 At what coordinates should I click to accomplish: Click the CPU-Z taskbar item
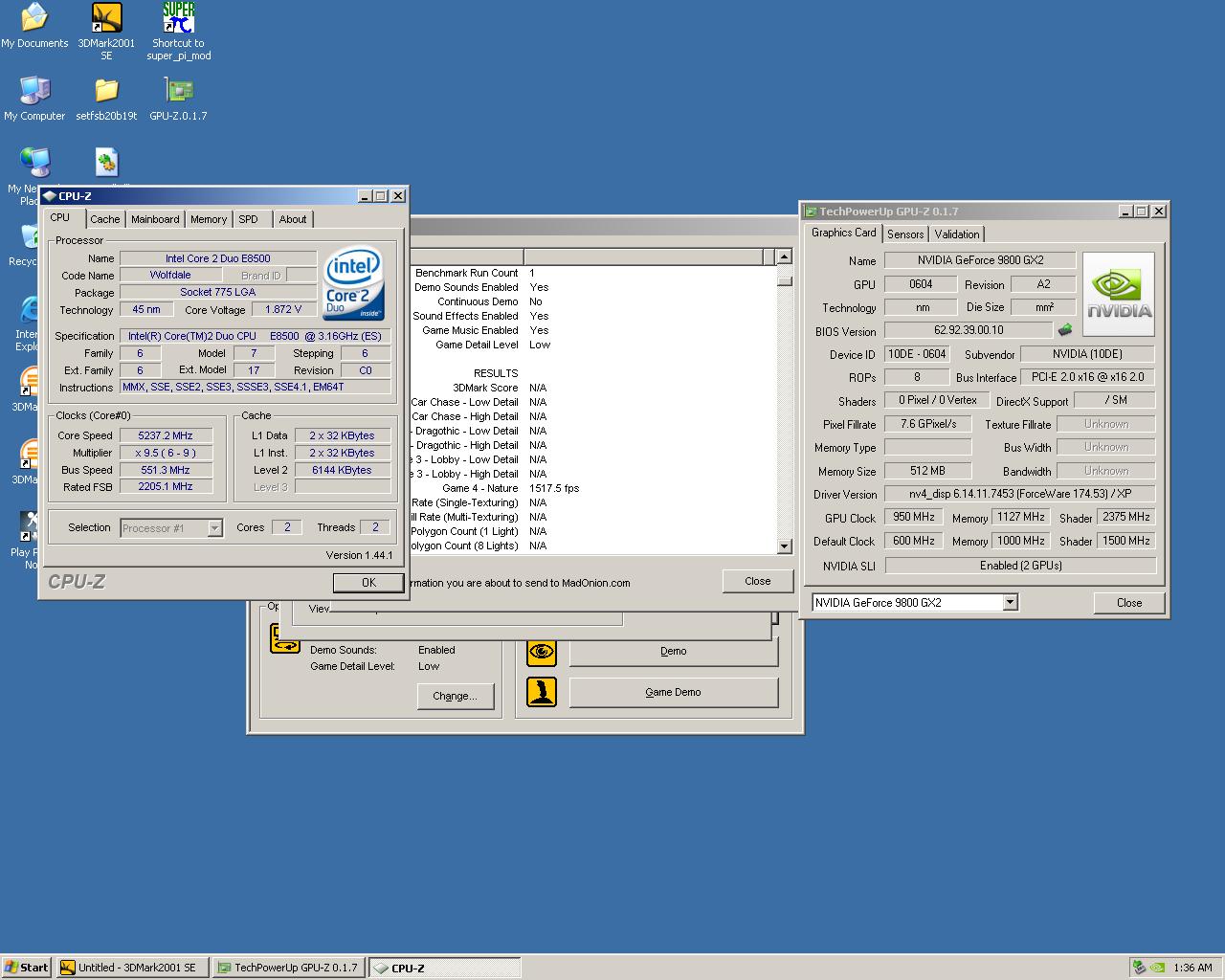click(x=445, y=968)
